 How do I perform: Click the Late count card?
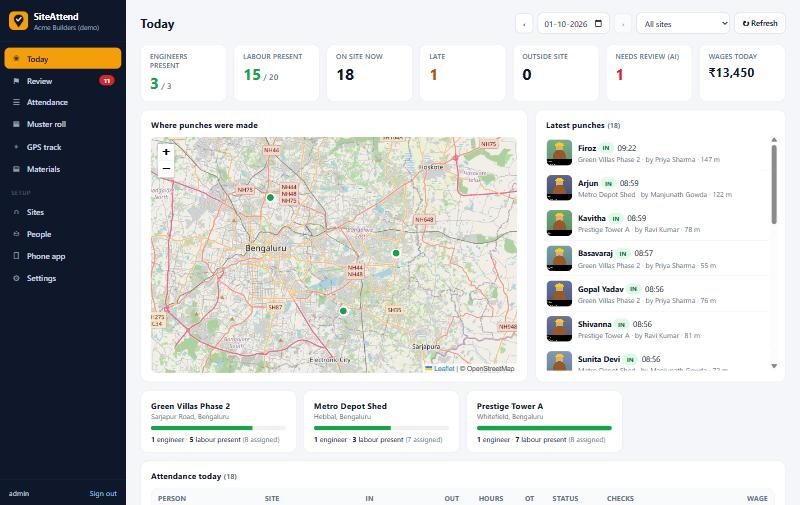pos(463,72)
